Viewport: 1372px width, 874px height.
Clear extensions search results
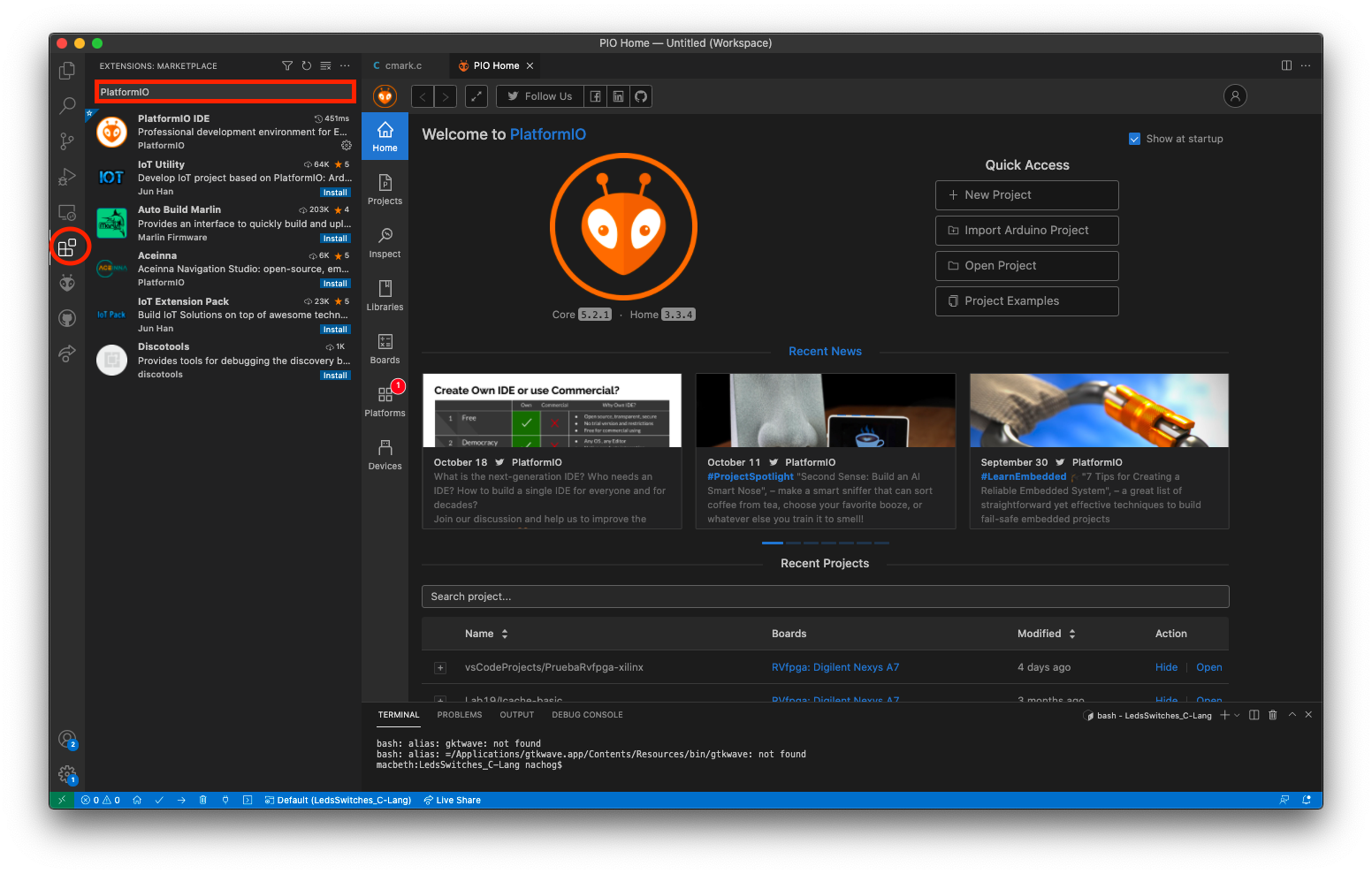[x=325, y=66]
